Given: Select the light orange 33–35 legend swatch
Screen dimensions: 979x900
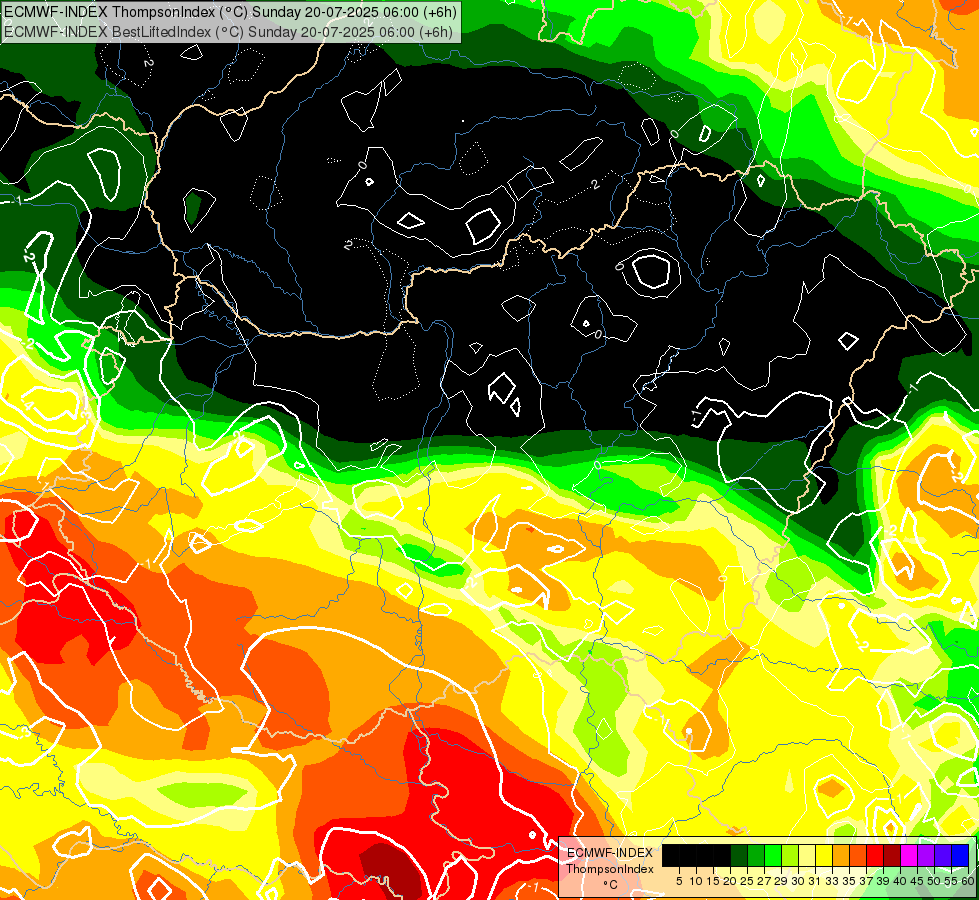Looking at the screenshot, I should click(841, 855).
